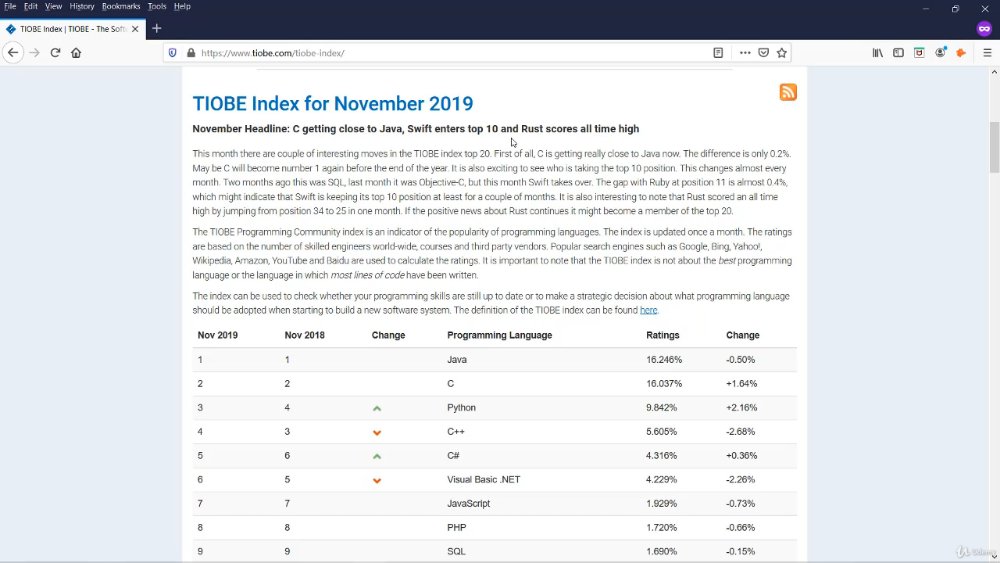Select the 'JavaScript' language cell
Viewport: 1000px width, 563px height.
click(468, 503)
